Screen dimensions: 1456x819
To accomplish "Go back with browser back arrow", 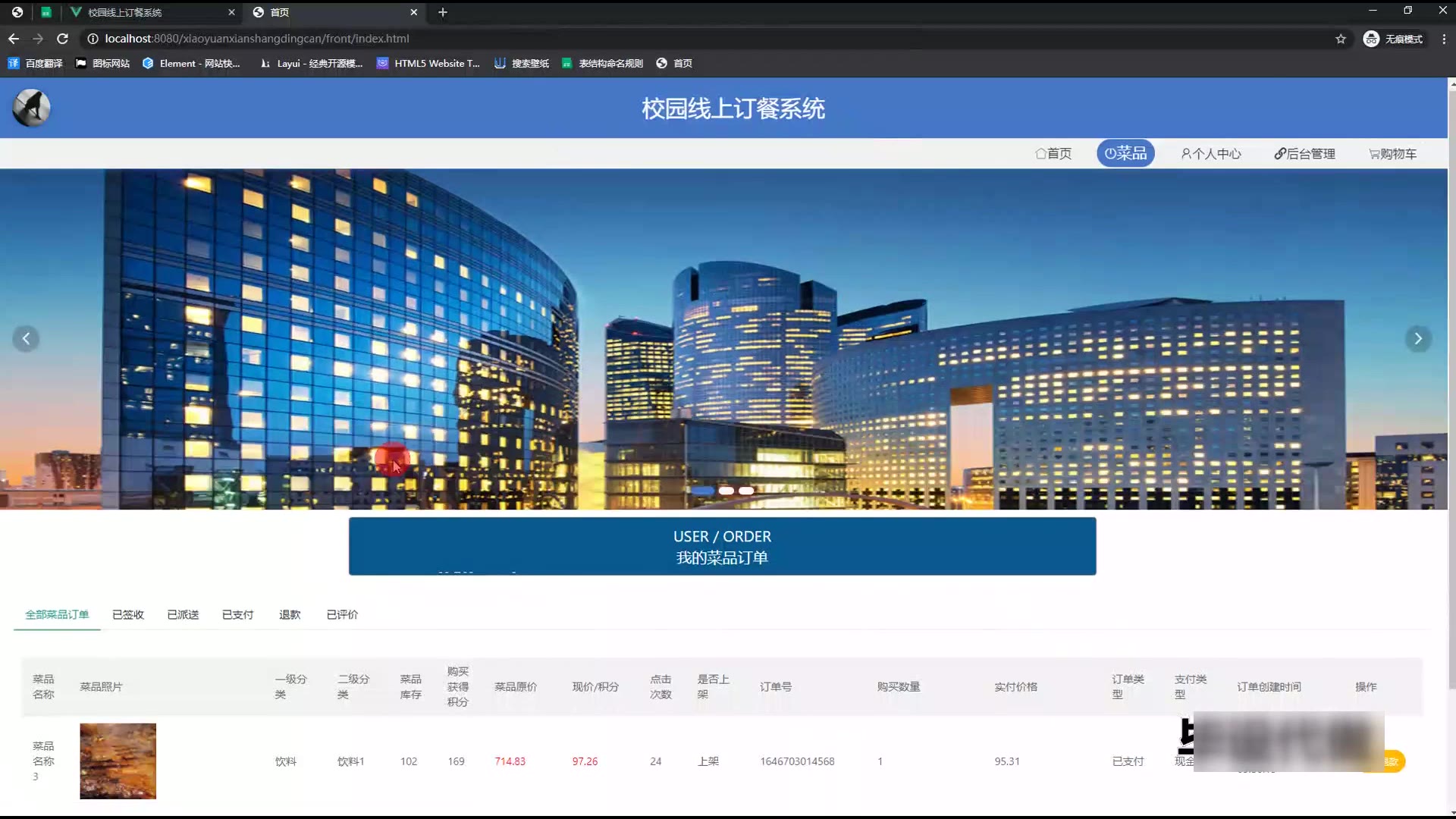I will [14, 39].
